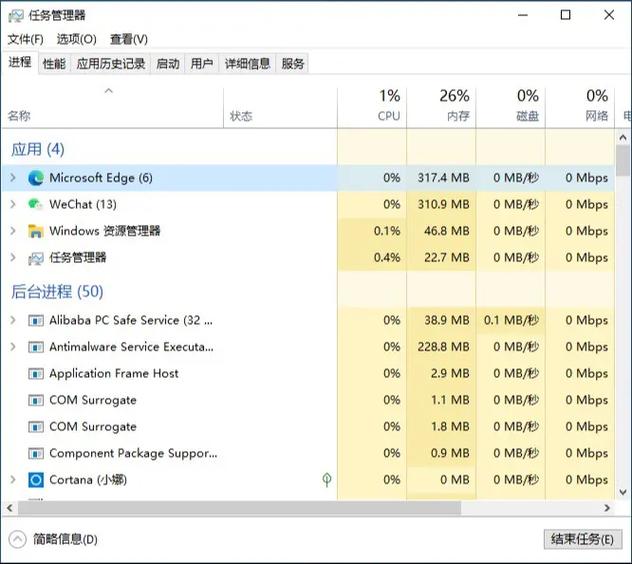Screen dimensions: 632x564
Task: Sort by the CPU column header
Action: pyautogui.click(x=372, y=105)
